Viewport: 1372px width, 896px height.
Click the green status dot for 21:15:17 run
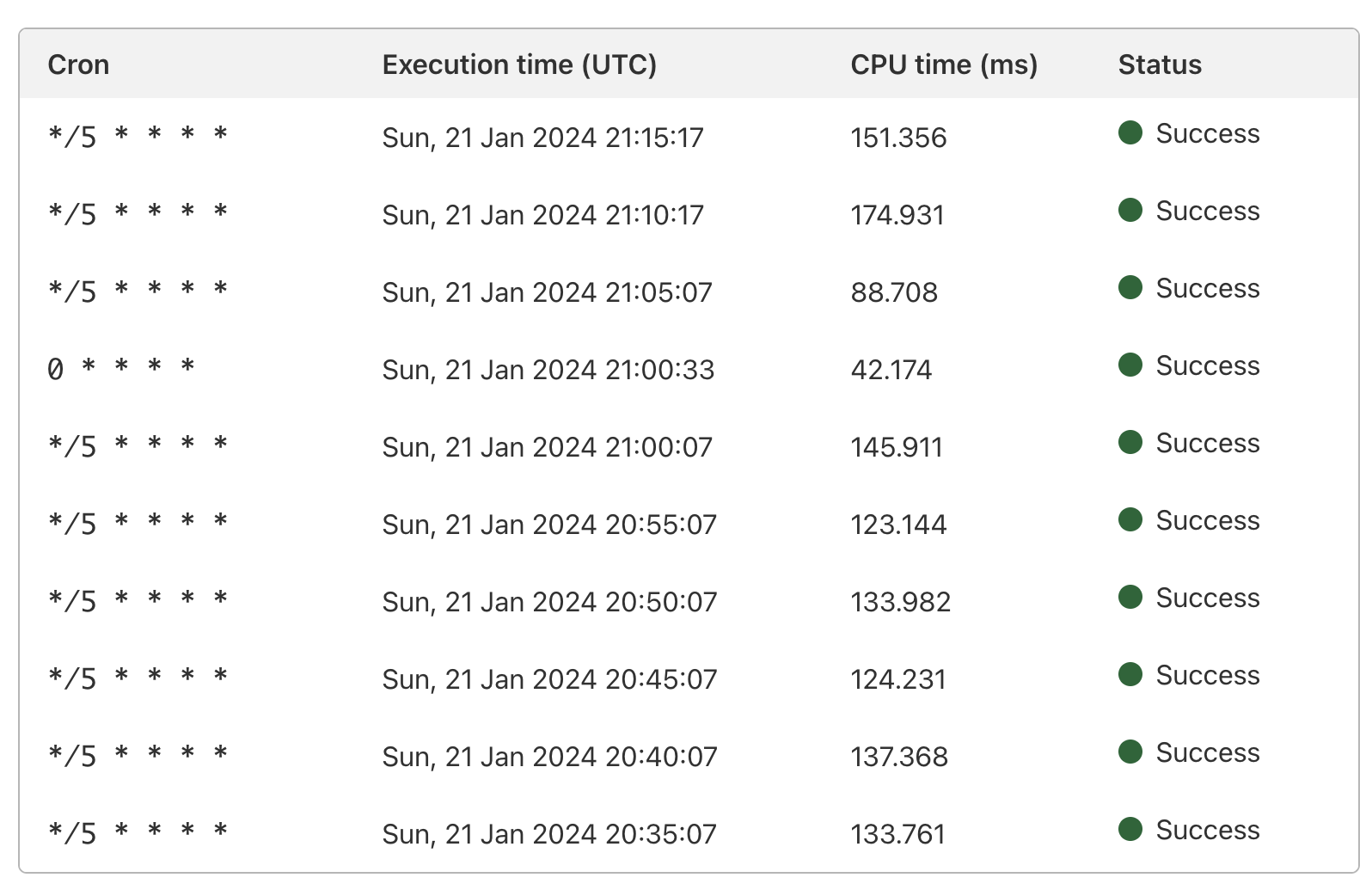(1130, 132)
